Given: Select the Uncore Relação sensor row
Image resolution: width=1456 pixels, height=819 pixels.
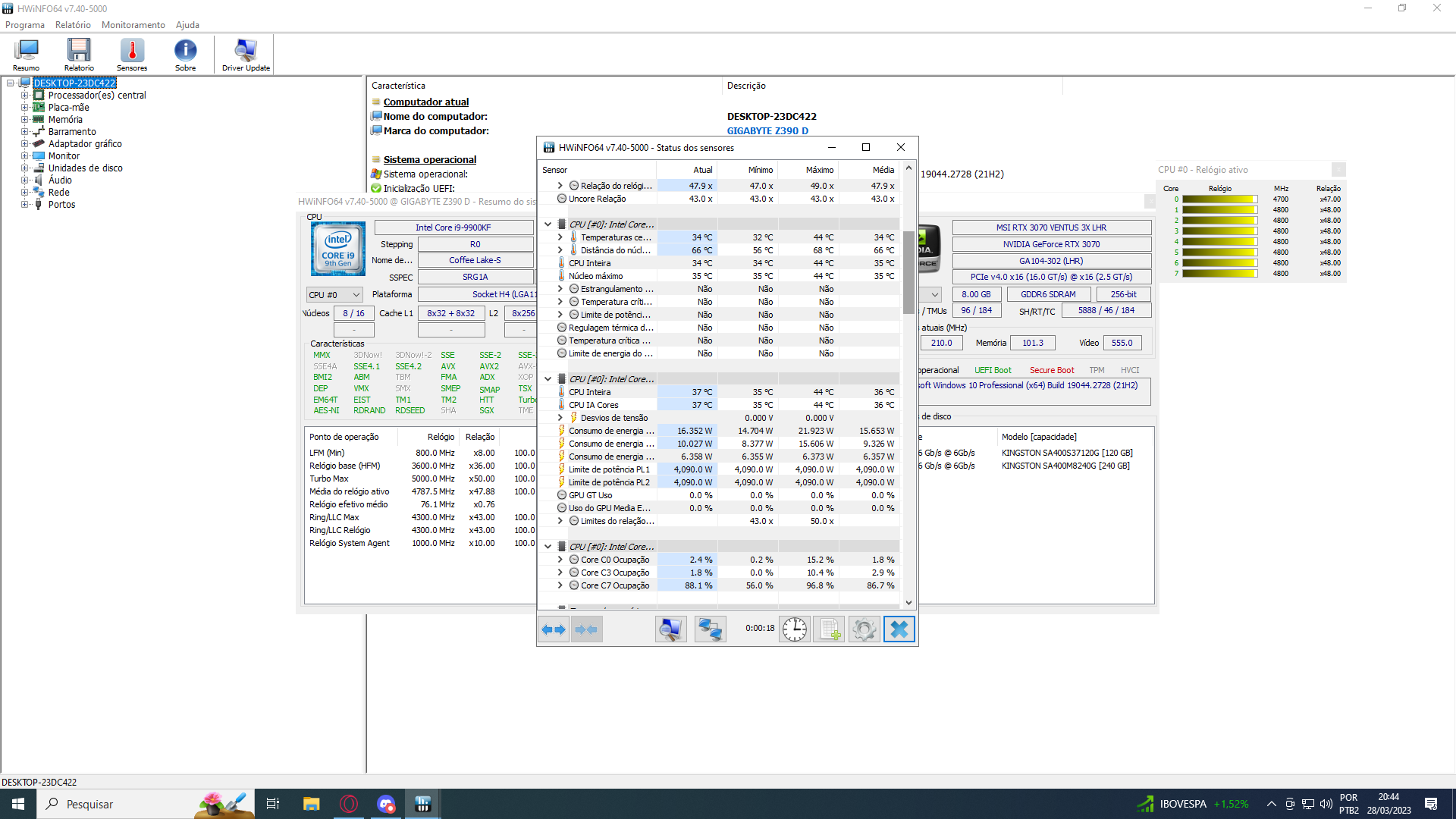Looking at the screenshot, I should tap(719, 199).
